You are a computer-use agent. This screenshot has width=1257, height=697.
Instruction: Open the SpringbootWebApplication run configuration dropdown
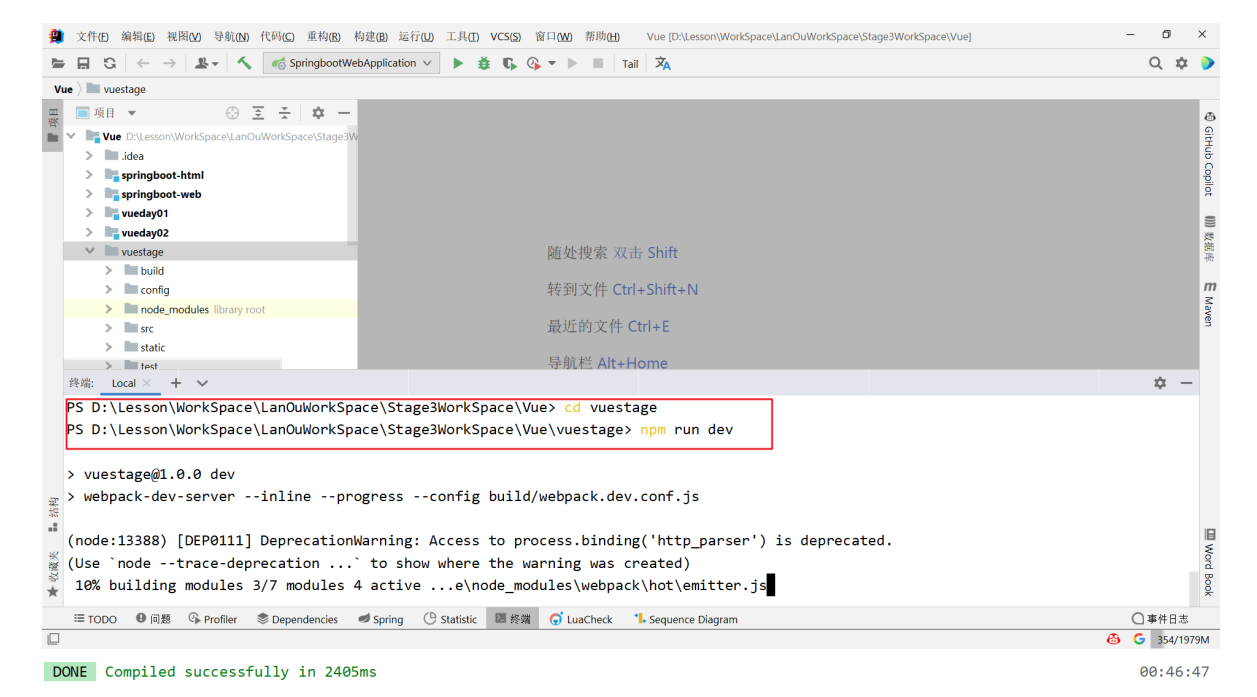coord(352,63)
